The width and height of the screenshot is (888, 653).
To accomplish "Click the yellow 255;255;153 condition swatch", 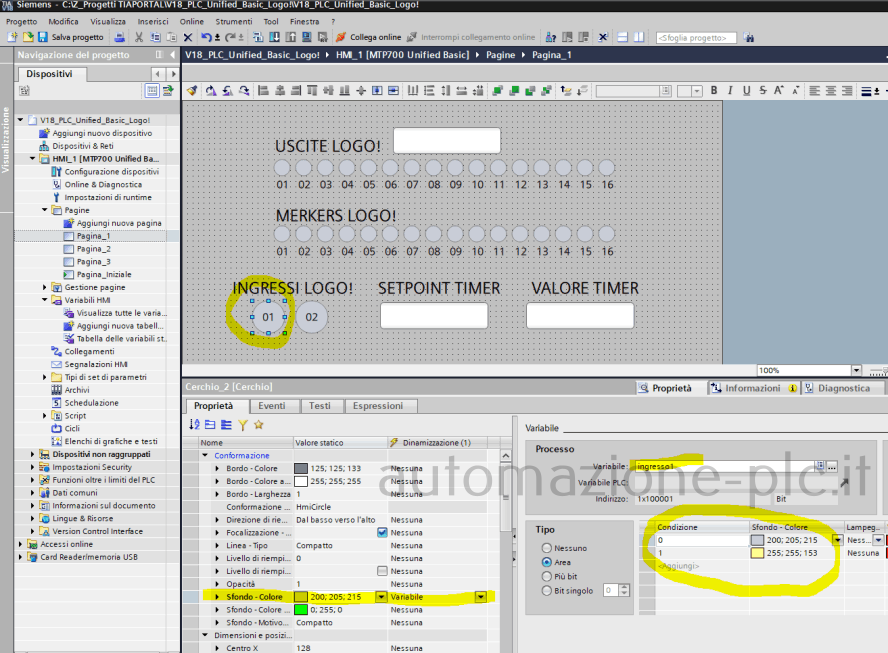I will pyautogui.click(x=757, y=553).
